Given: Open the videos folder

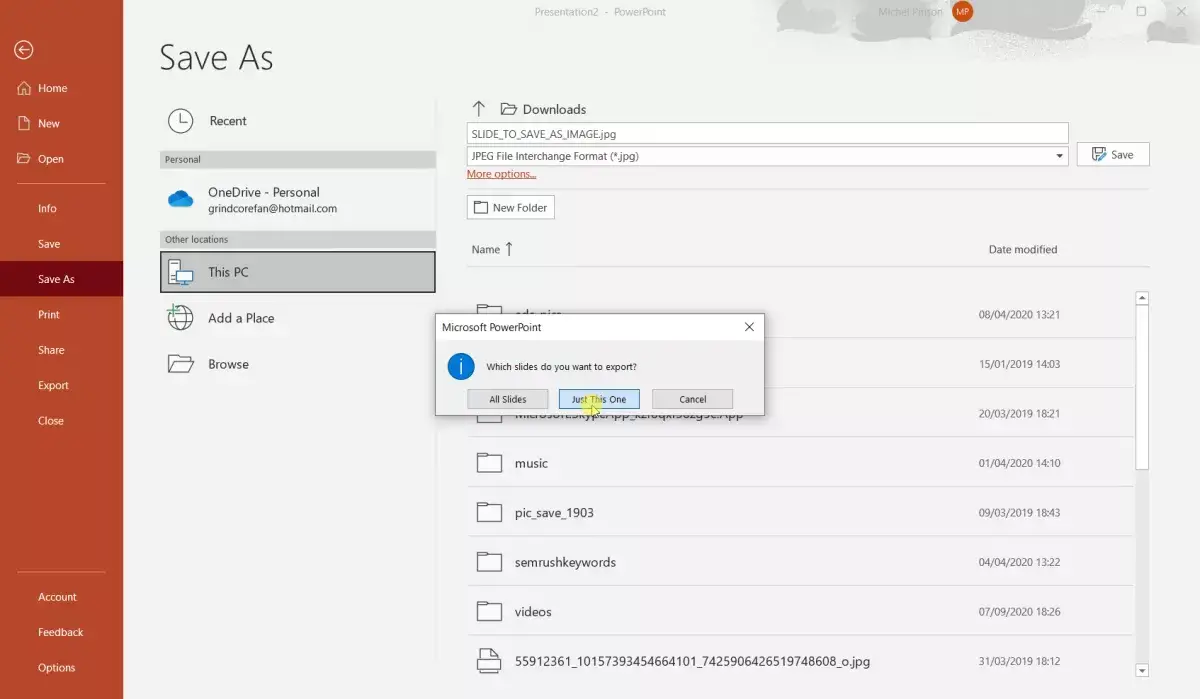Looking at the screenshot, I should pos(801,611).
